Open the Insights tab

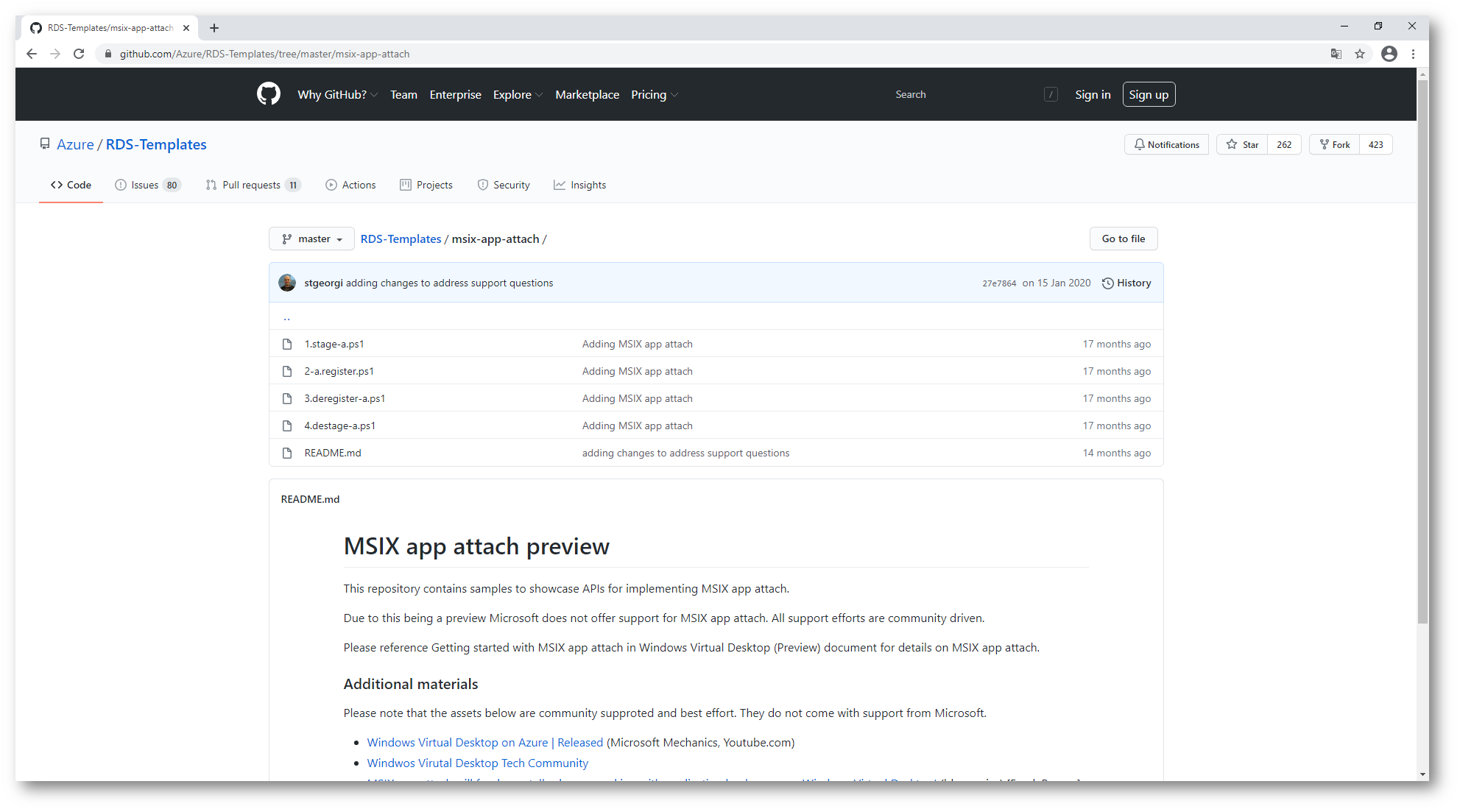(x=580, y=185)
